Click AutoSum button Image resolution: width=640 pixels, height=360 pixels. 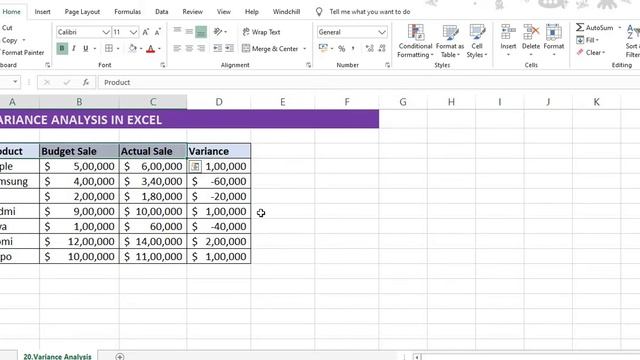pyautogui.click(x=595, y=27)
